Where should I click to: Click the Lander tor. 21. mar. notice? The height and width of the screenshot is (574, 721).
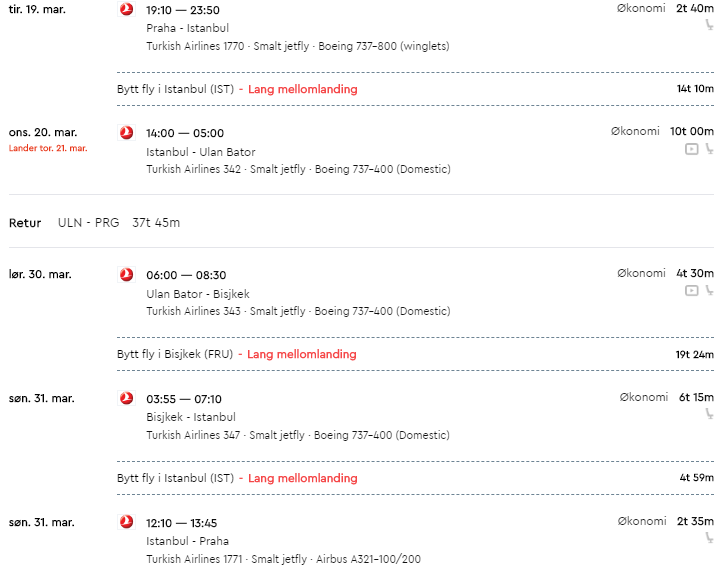tap(48, 148)
